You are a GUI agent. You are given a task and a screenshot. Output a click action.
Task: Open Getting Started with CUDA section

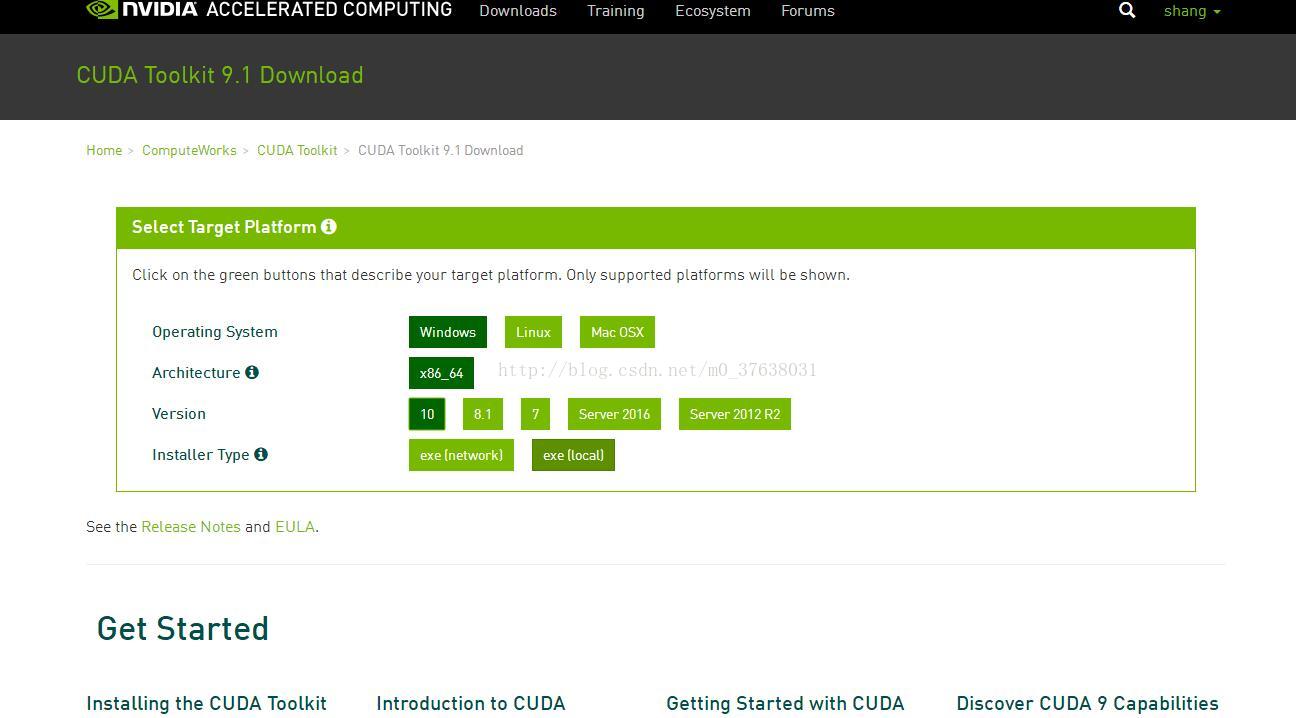pos(785,703)
